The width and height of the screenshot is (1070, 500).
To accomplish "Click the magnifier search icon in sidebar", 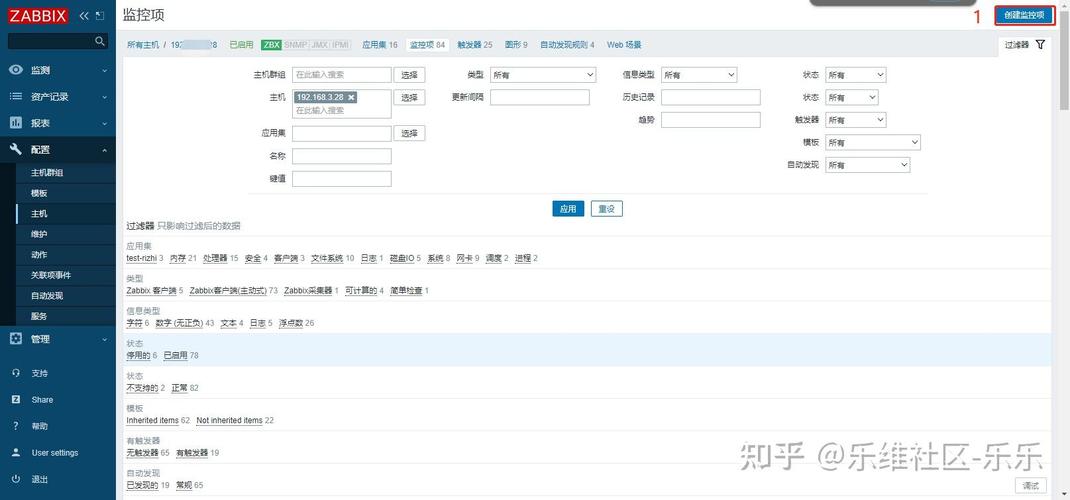I will (100, 42).
